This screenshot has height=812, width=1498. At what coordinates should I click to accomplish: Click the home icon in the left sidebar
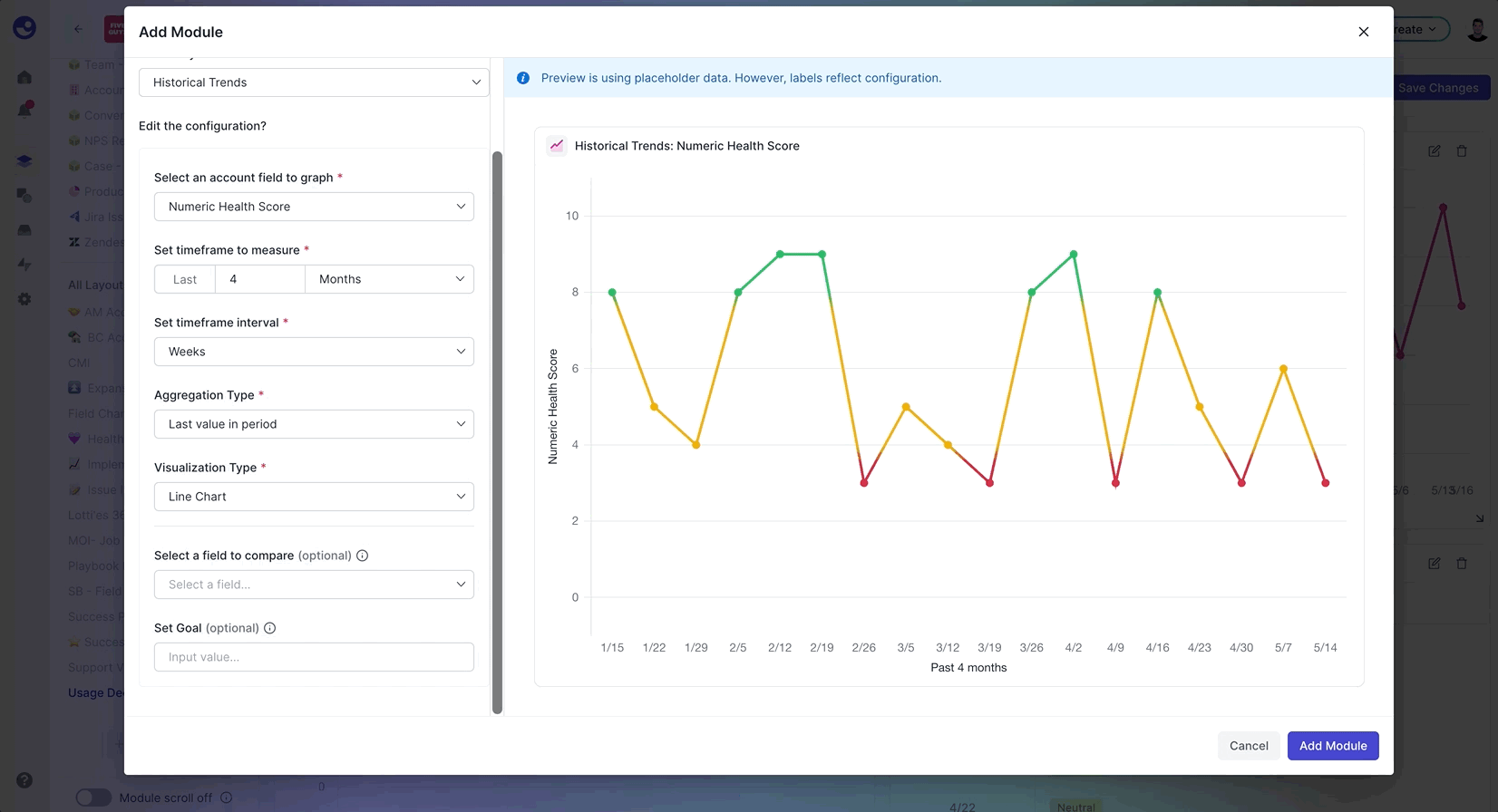pos(24,77)
